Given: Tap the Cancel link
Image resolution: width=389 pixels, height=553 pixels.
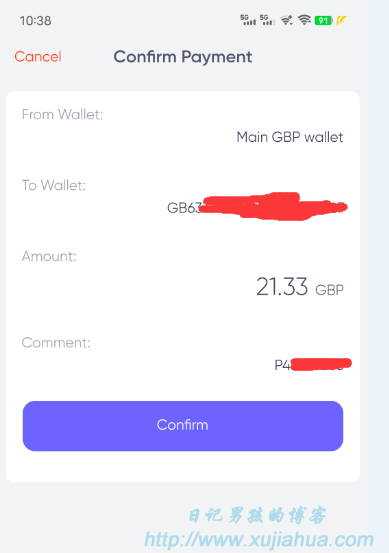Looking at the screenshot, I should point(38,56).
